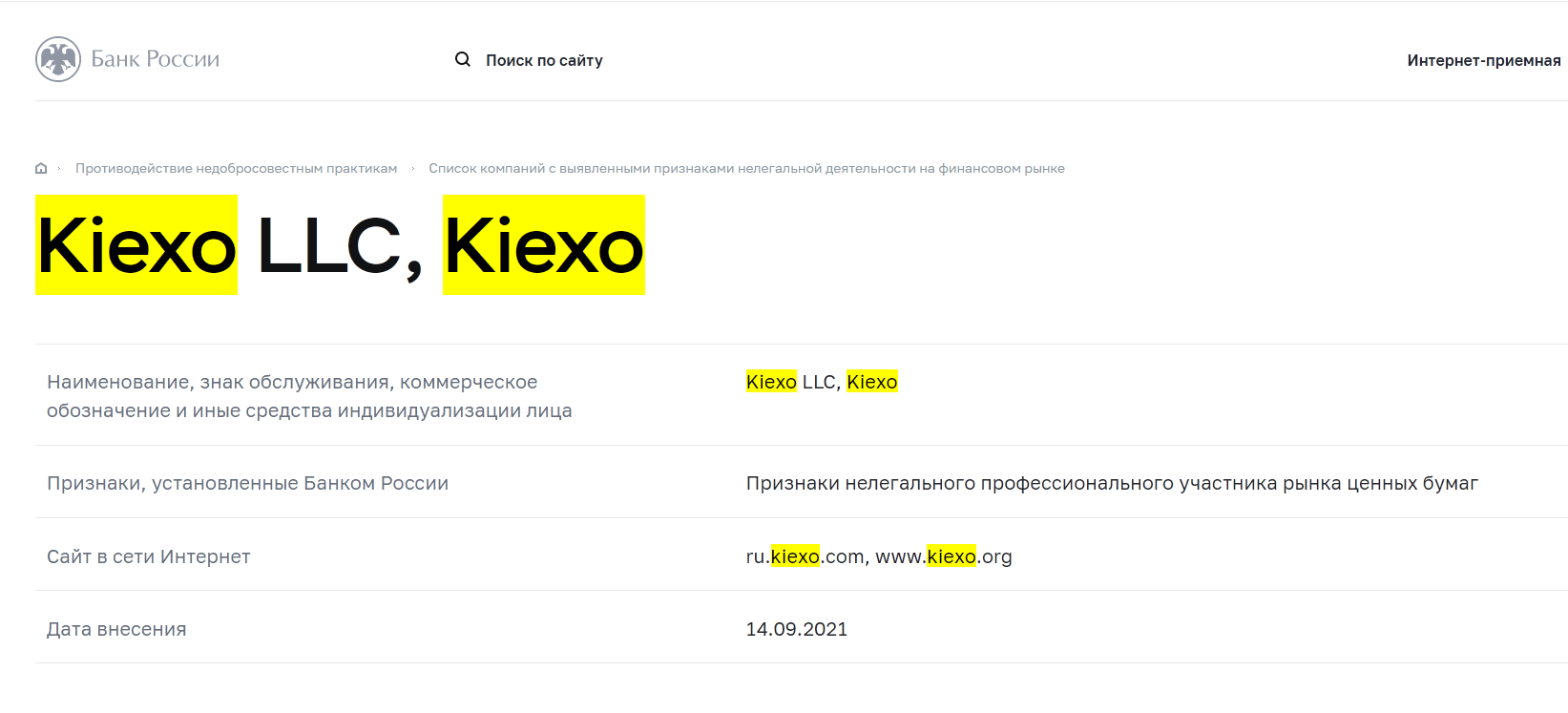
Task: Click the 'www.kiexo.org' website address
Action: [944, 556]
